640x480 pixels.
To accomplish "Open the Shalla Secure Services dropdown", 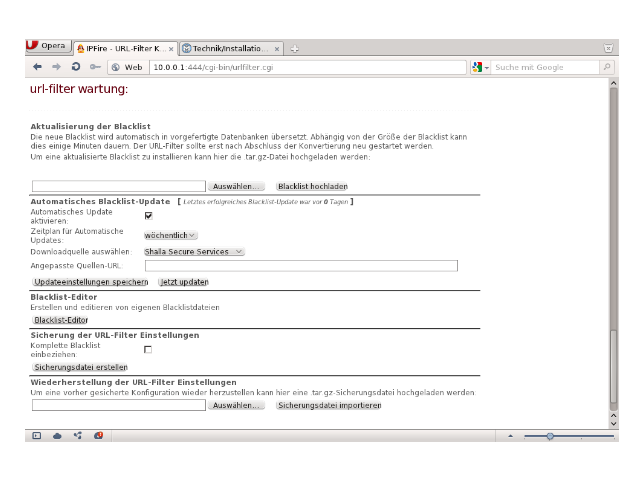I will coord(194,252).
